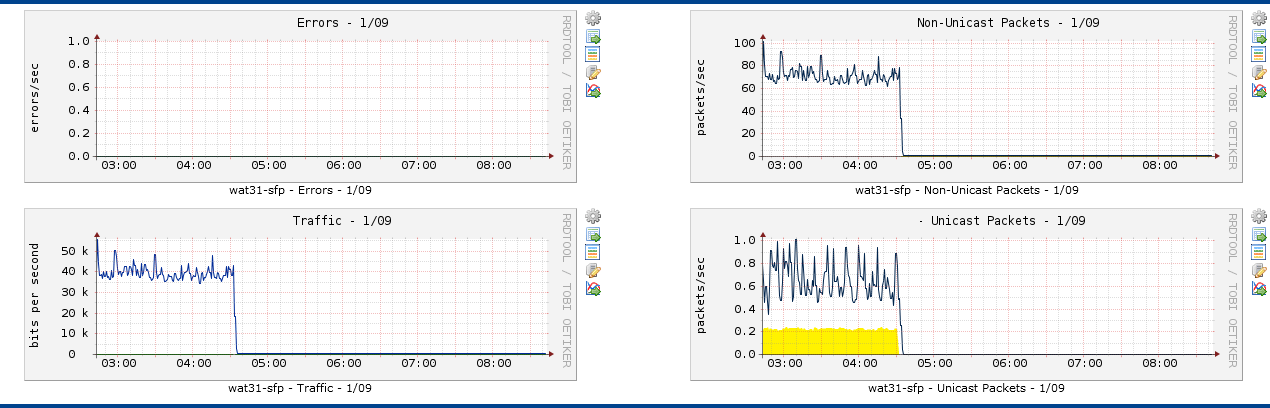Edit the Unicast Packets graph pencil icon

(x=1259, y=270)
